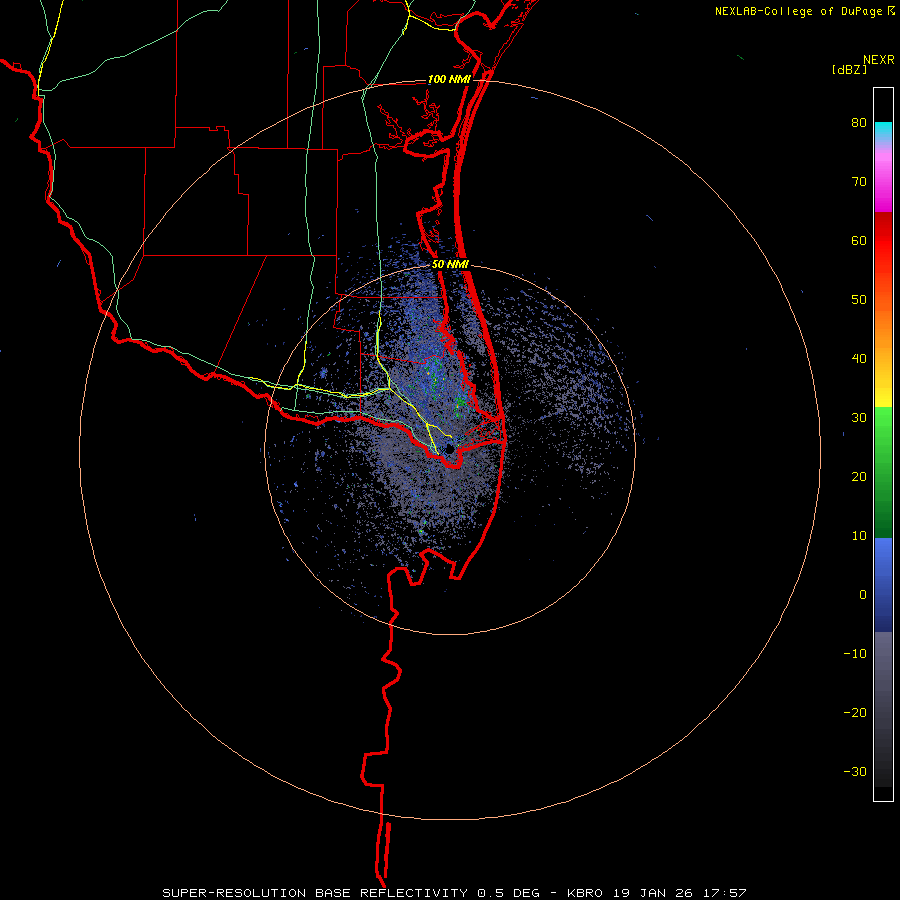Image resolution: width=900 pixels, height=900 pixels.
Task: Click the 20 dBZ scale value
Action: pyautogui.click(x=859, y=476)
